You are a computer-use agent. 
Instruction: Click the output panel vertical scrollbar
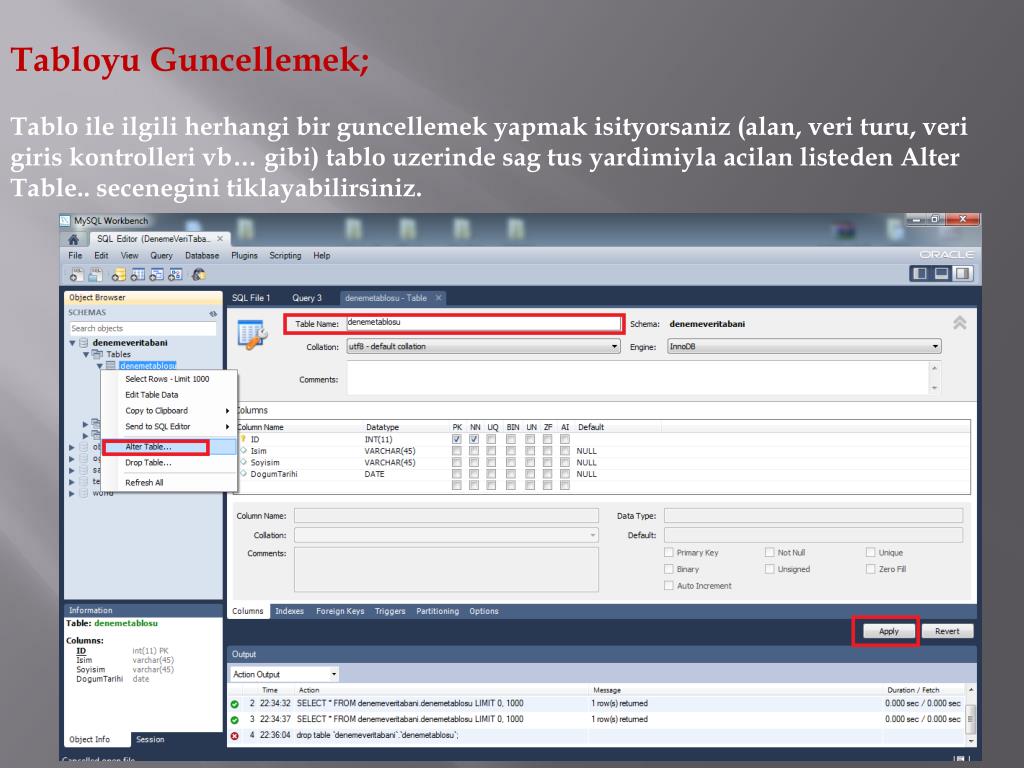pyautogui.click(x=970, y=716)
